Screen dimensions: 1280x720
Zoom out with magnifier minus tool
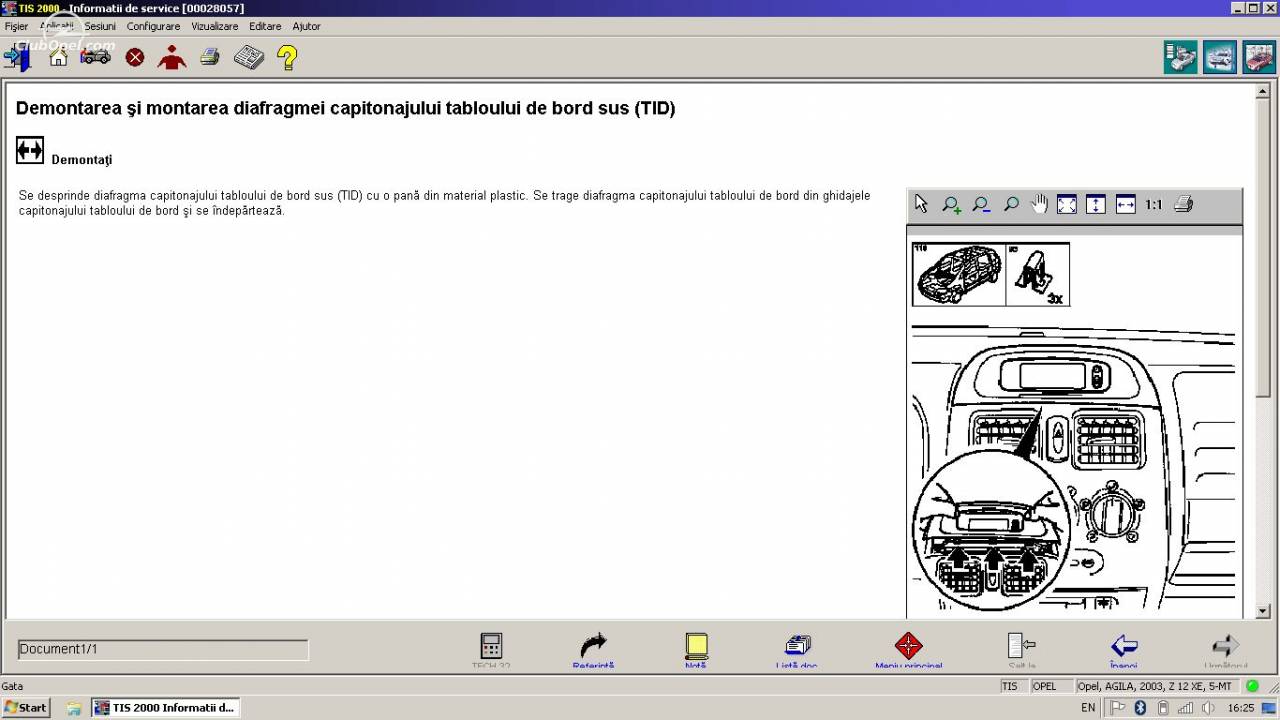[x=981, y=205]
